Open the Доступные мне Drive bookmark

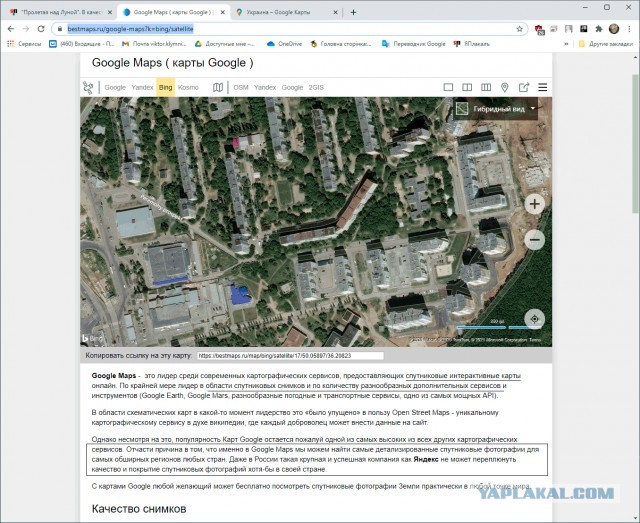(224, 44)
